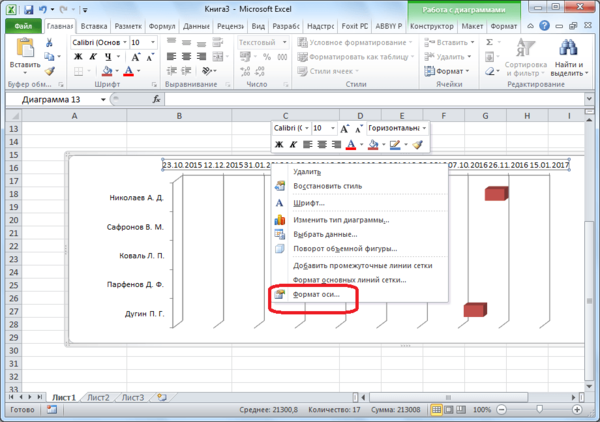Switch to Page Layout view in status bar

pyautogui.click(x=449, y=410)
